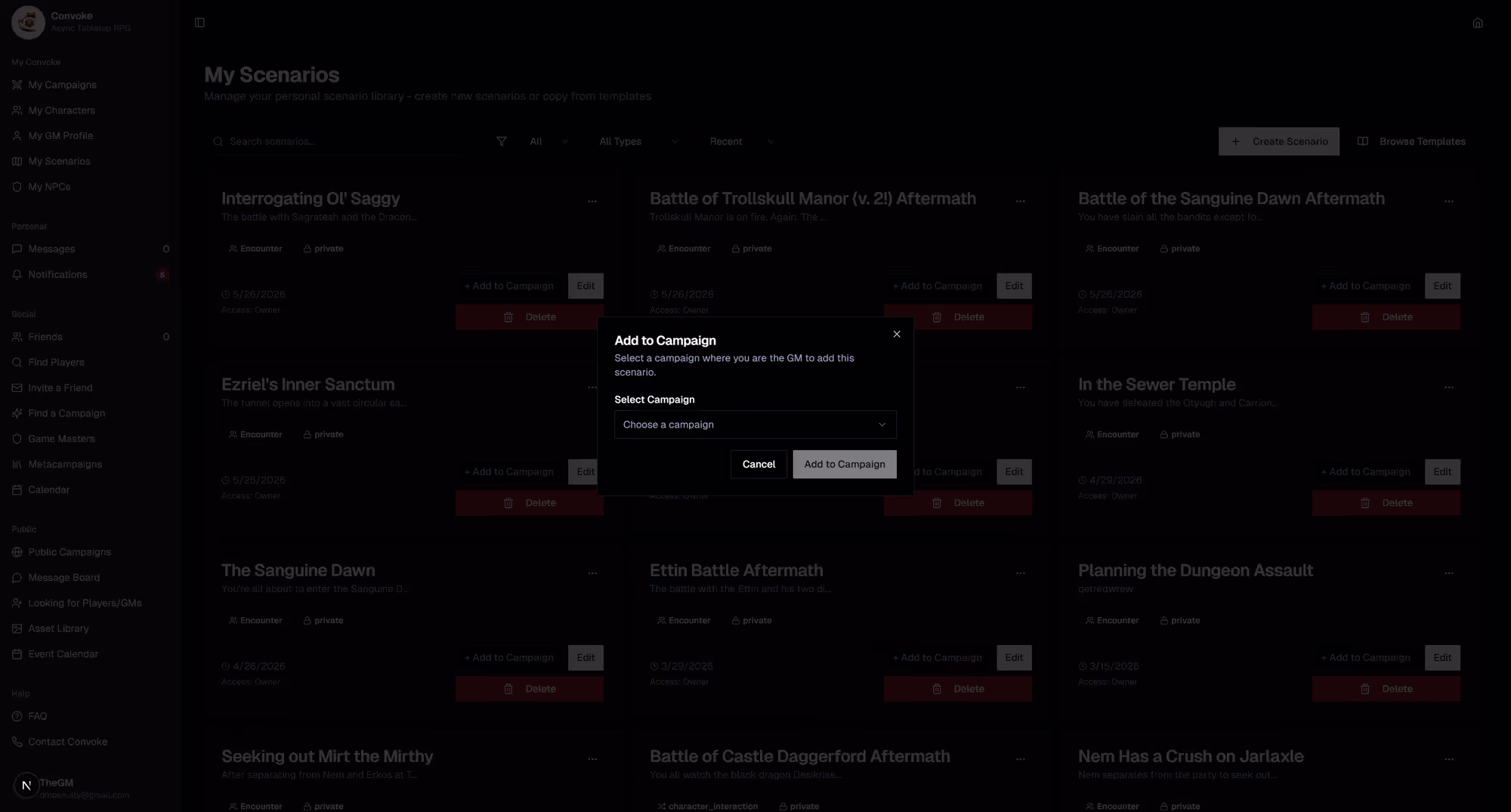Viewport: 1511px width, 812px height.
Task: Click the Friends icon in sidebar
Action: [x=17, y=337]
